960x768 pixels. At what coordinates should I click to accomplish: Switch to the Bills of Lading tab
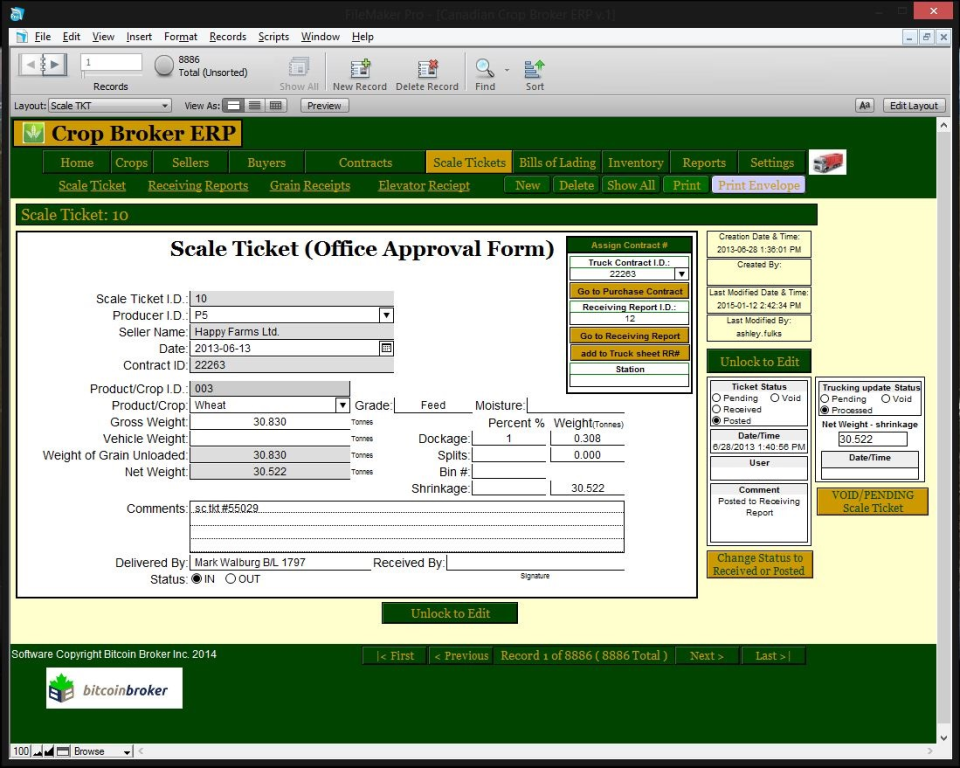click(x=557, y=162)
